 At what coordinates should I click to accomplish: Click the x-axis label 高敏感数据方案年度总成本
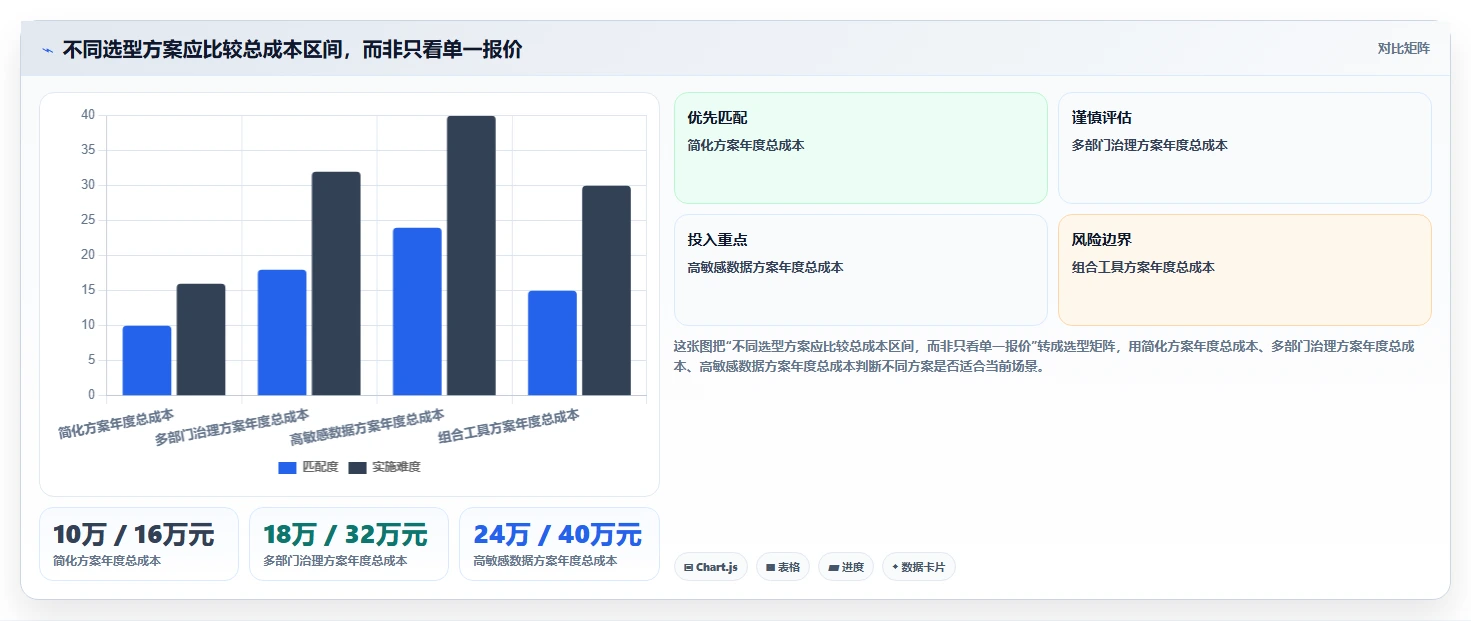click(367, 427)
